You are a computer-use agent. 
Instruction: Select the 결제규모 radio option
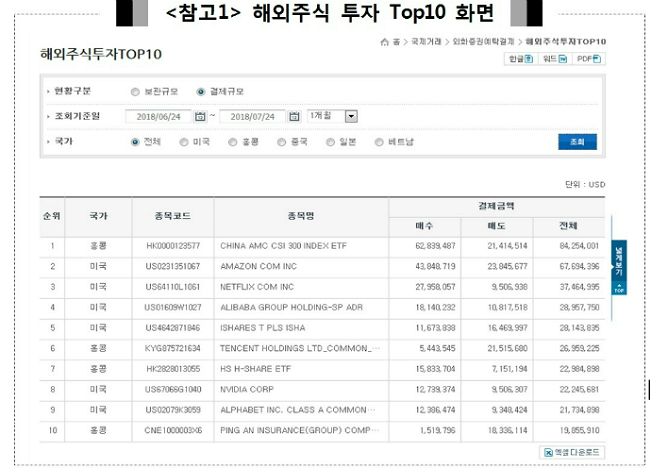[201, 91]
